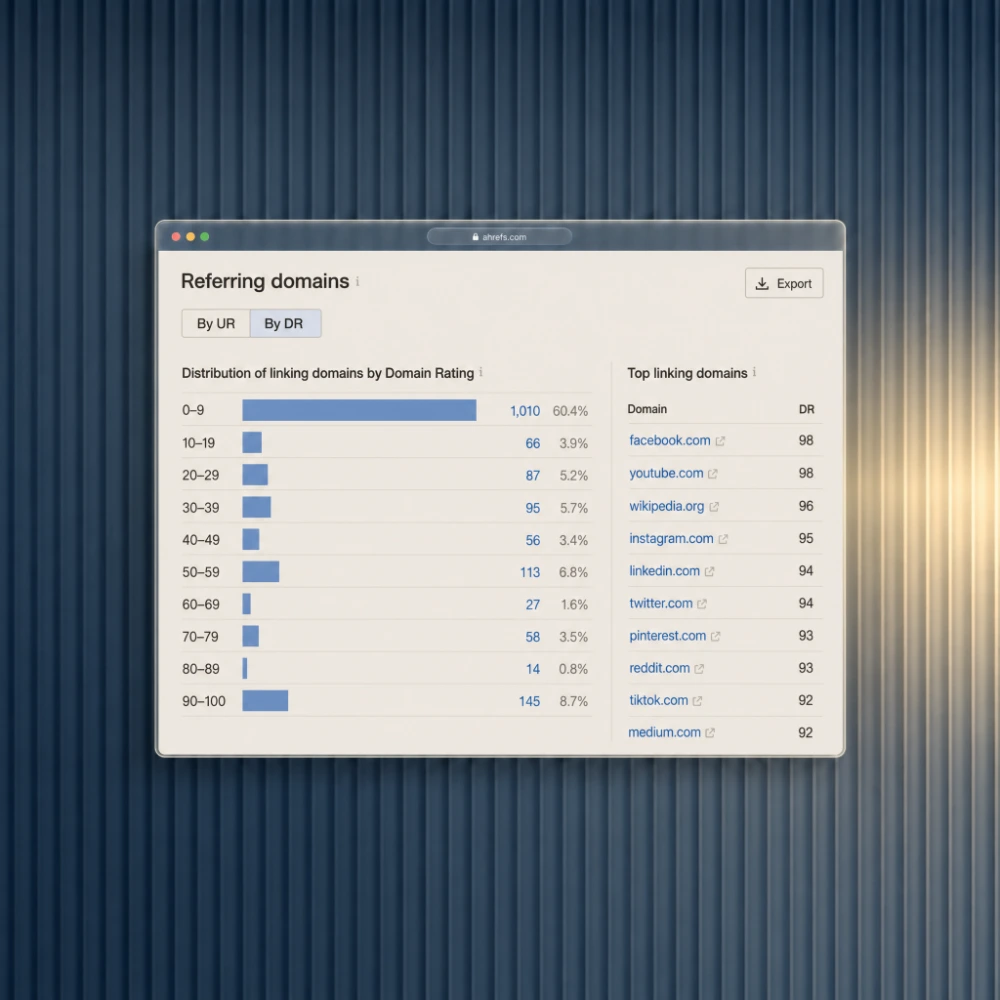Click the Domain column header
1000x1000 pixels.
click(647, 409)
